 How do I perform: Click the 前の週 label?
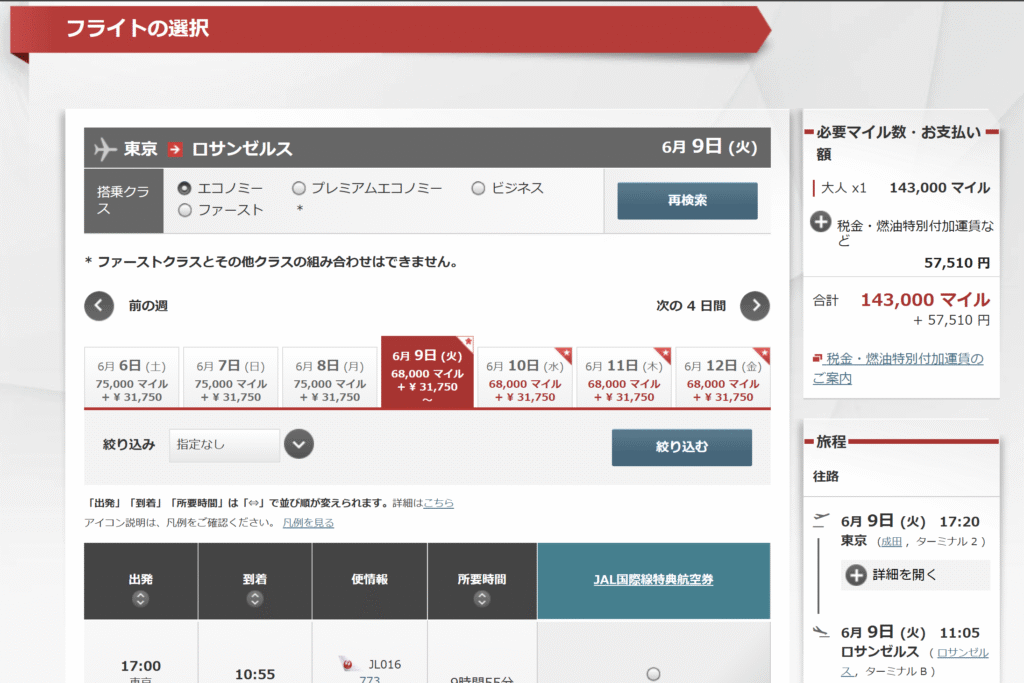click(x=148, y=306)
